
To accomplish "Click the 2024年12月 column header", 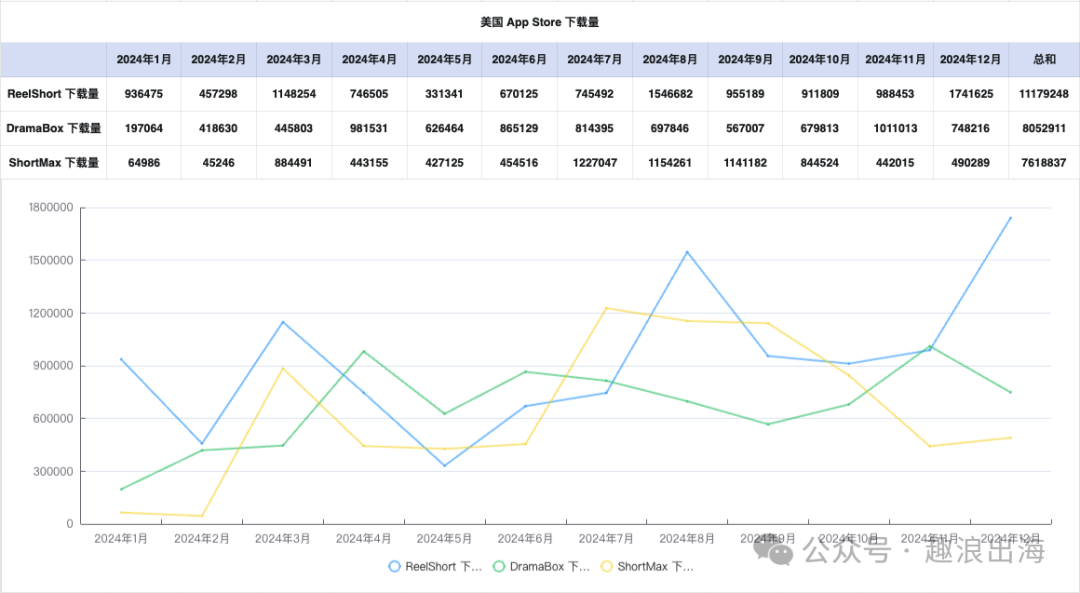I will pyautogui.click(x=970, y=59).
